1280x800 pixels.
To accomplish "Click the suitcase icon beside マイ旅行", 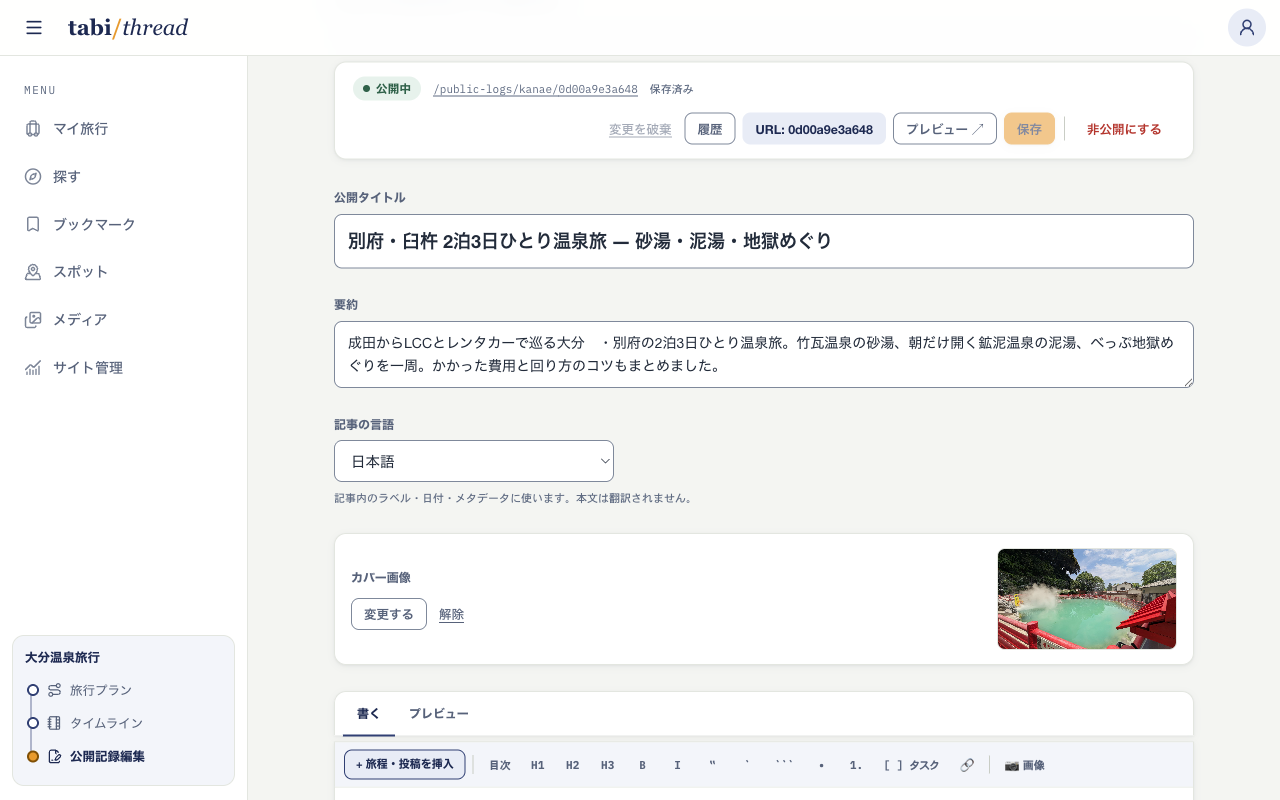I will [x=33, y=128].
